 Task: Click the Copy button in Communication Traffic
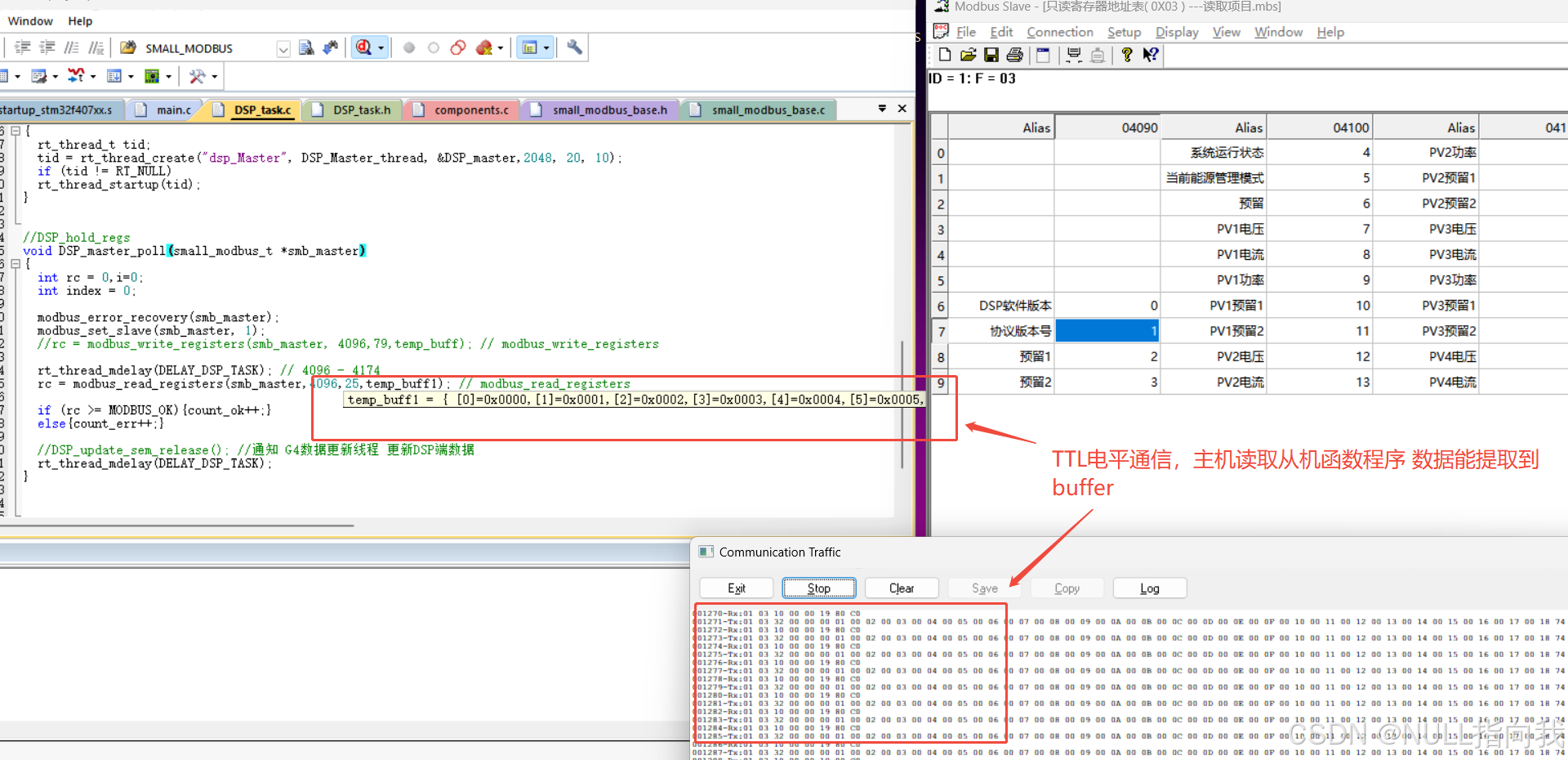point(1067,588)
